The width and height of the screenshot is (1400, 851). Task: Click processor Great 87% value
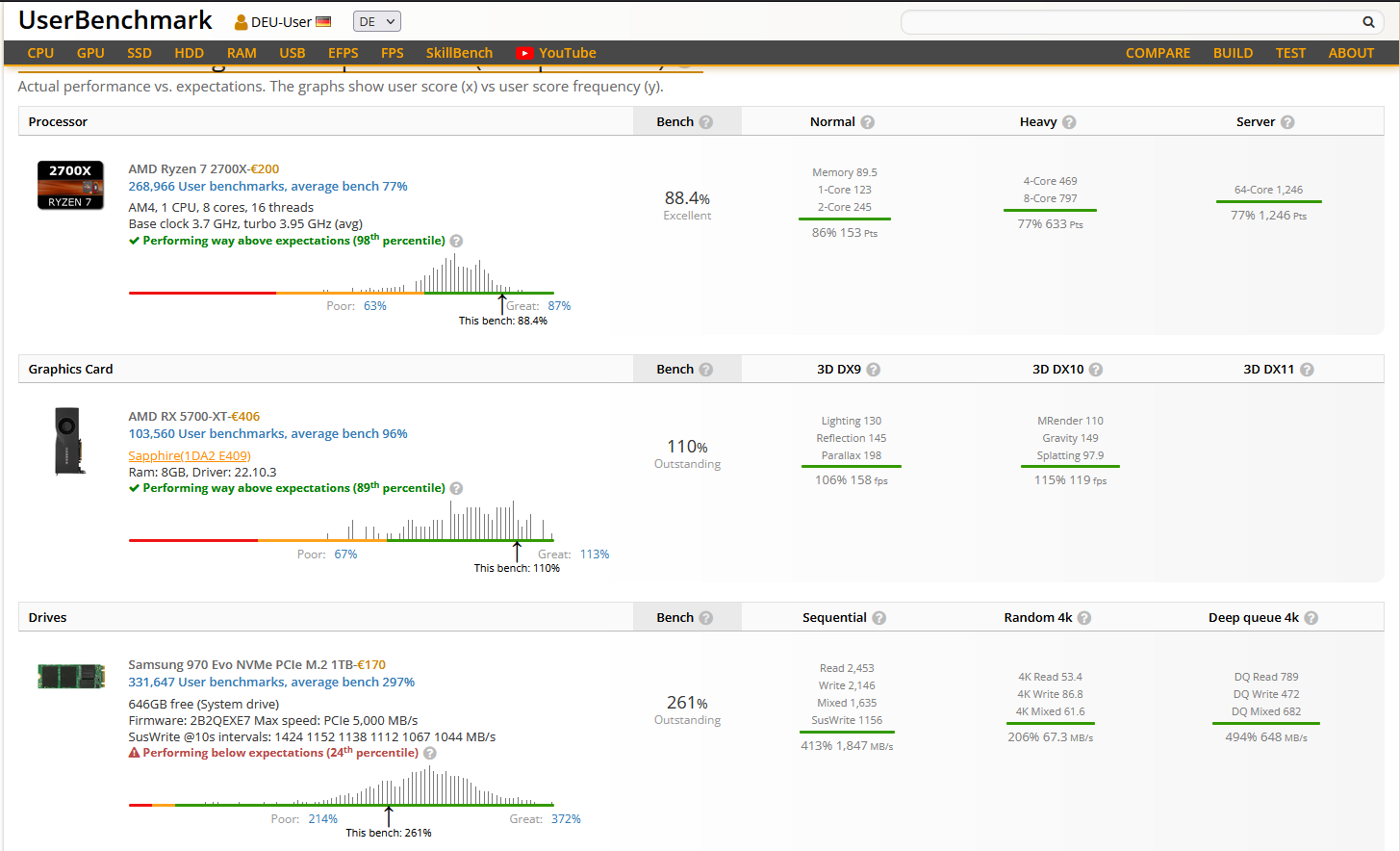(x=559, y=306)
